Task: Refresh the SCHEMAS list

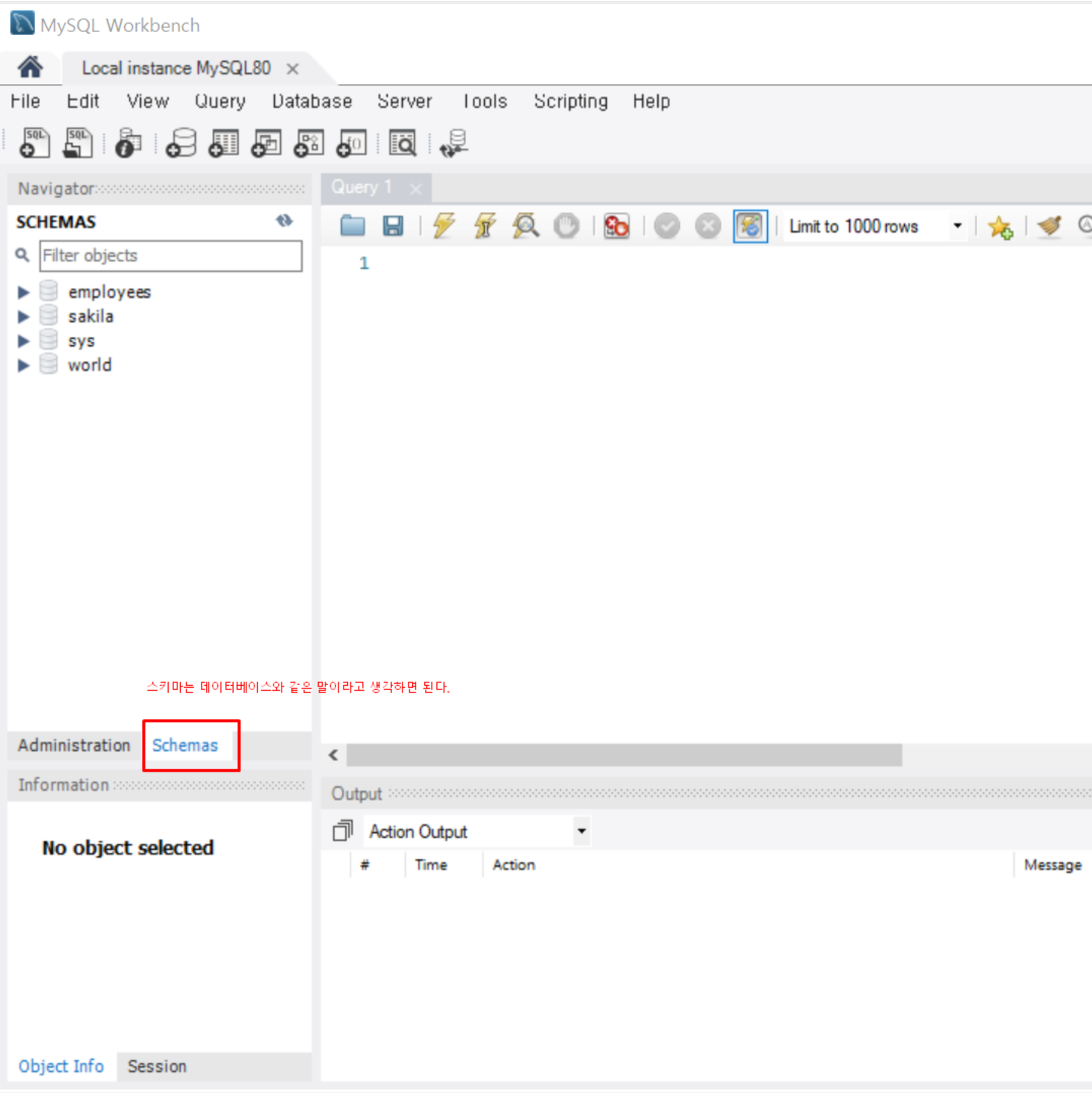Action: 284,221
